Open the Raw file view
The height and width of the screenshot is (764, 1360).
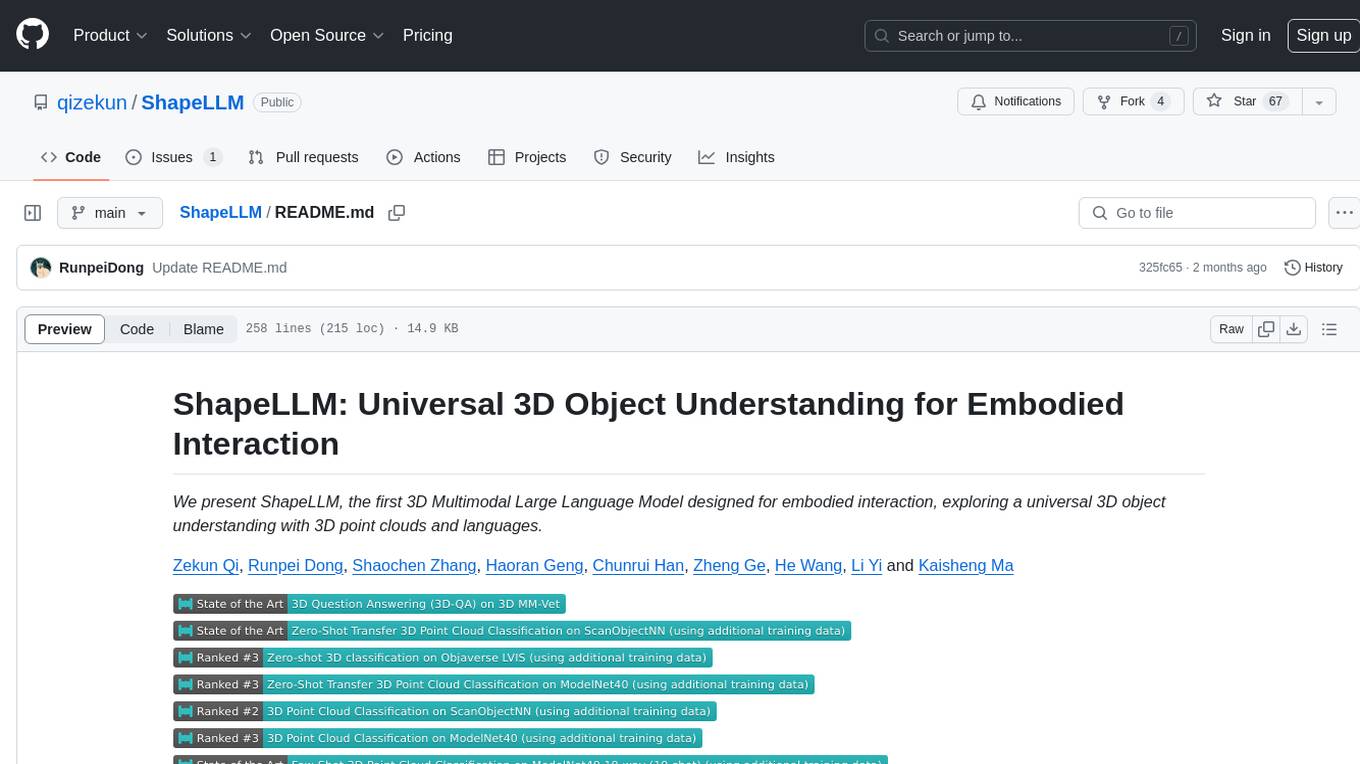(x=1231, y=329)
